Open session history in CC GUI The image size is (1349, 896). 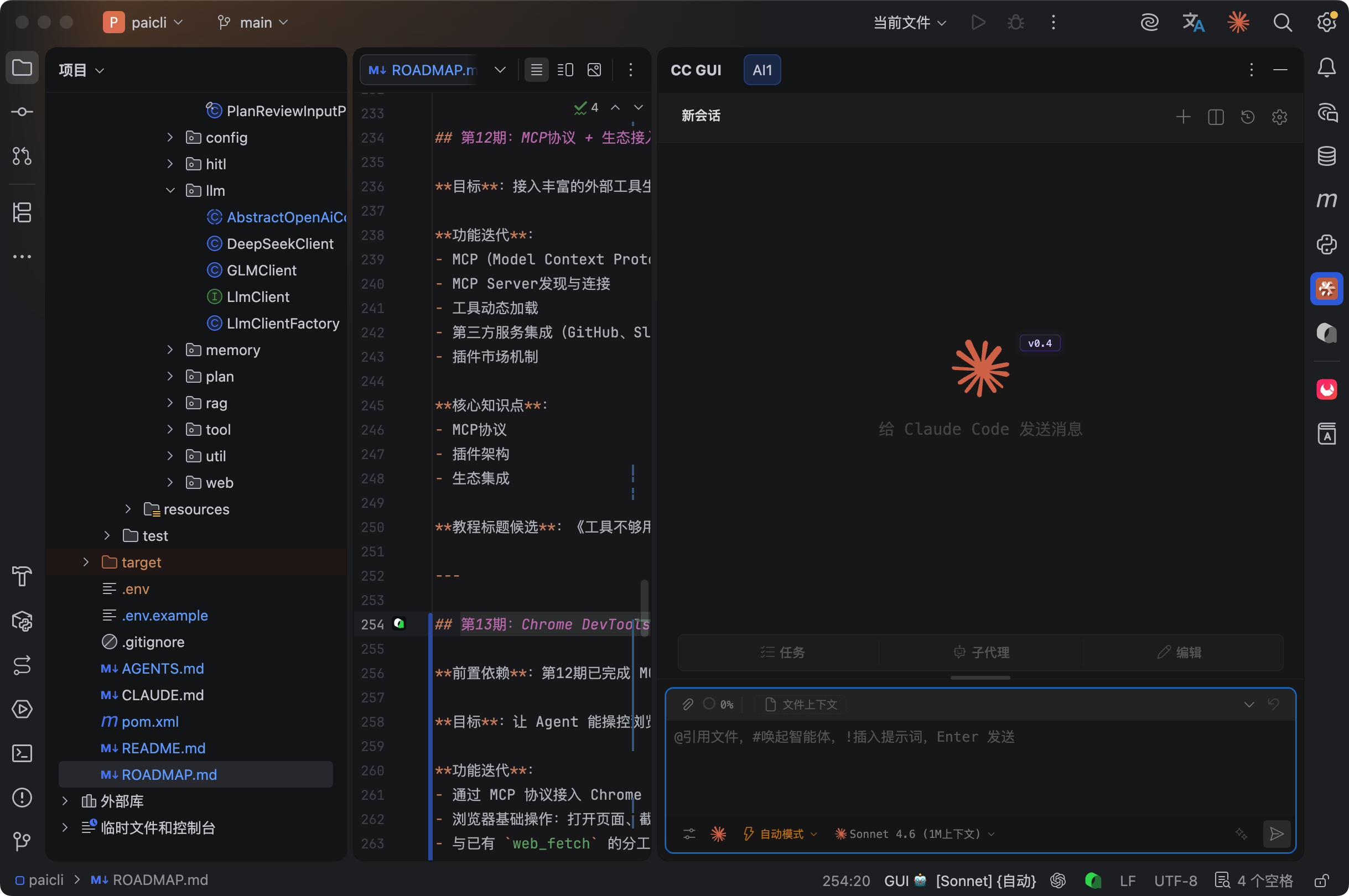(x=1247, y=117)
